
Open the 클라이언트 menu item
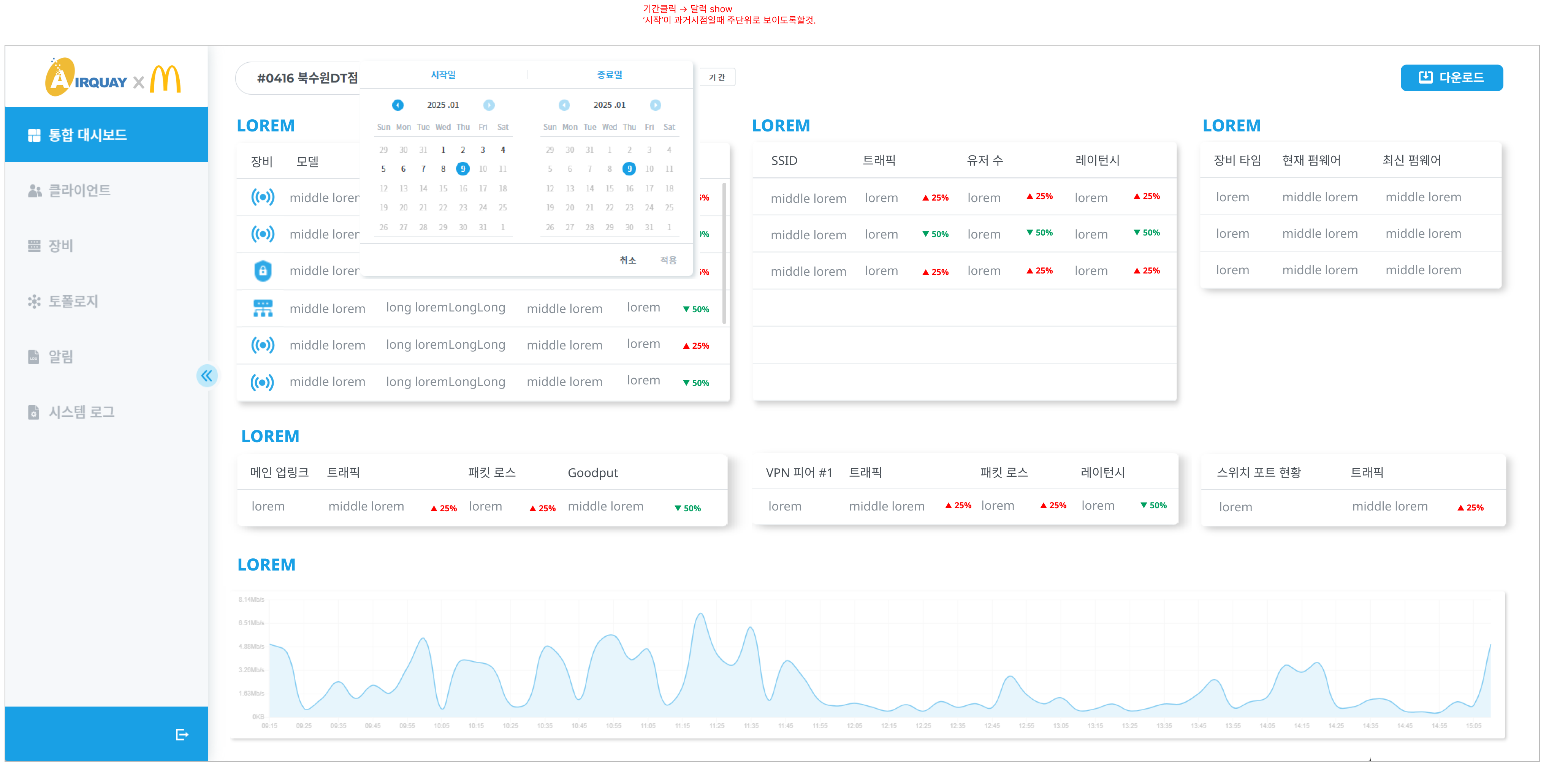point(79,190)
